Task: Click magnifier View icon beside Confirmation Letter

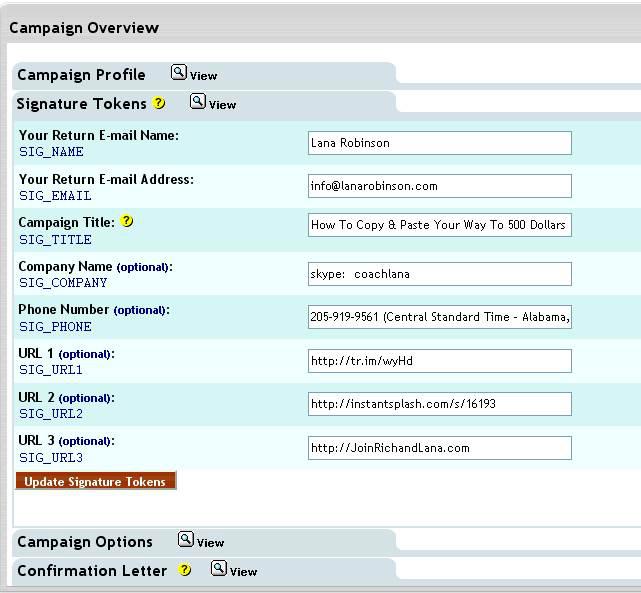Action: (219, 569)
